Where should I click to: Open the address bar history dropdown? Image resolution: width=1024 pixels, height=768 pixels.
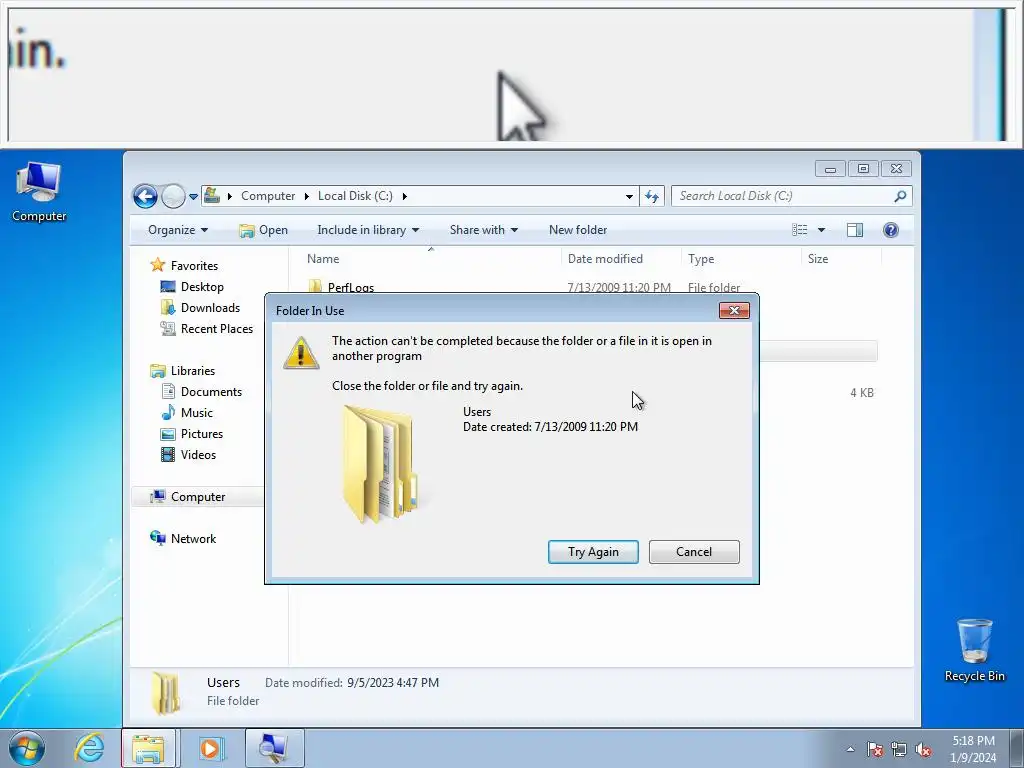coord(629,196)
